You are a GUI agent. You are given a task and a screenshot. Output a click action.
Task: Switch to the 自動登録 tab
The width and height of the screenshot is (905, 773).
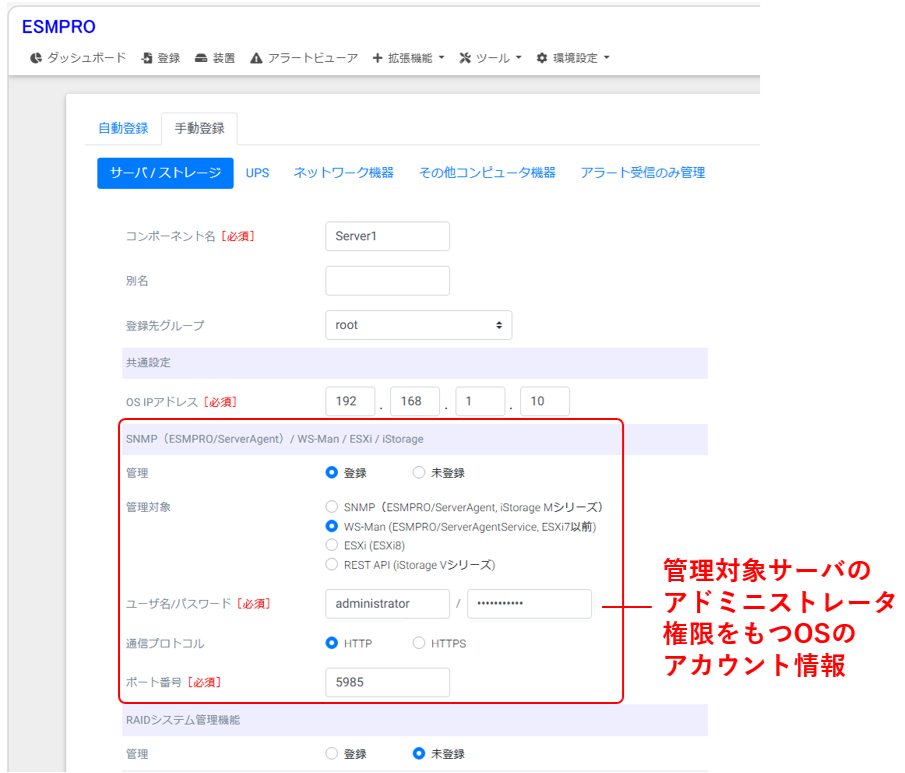click(123, 128)
